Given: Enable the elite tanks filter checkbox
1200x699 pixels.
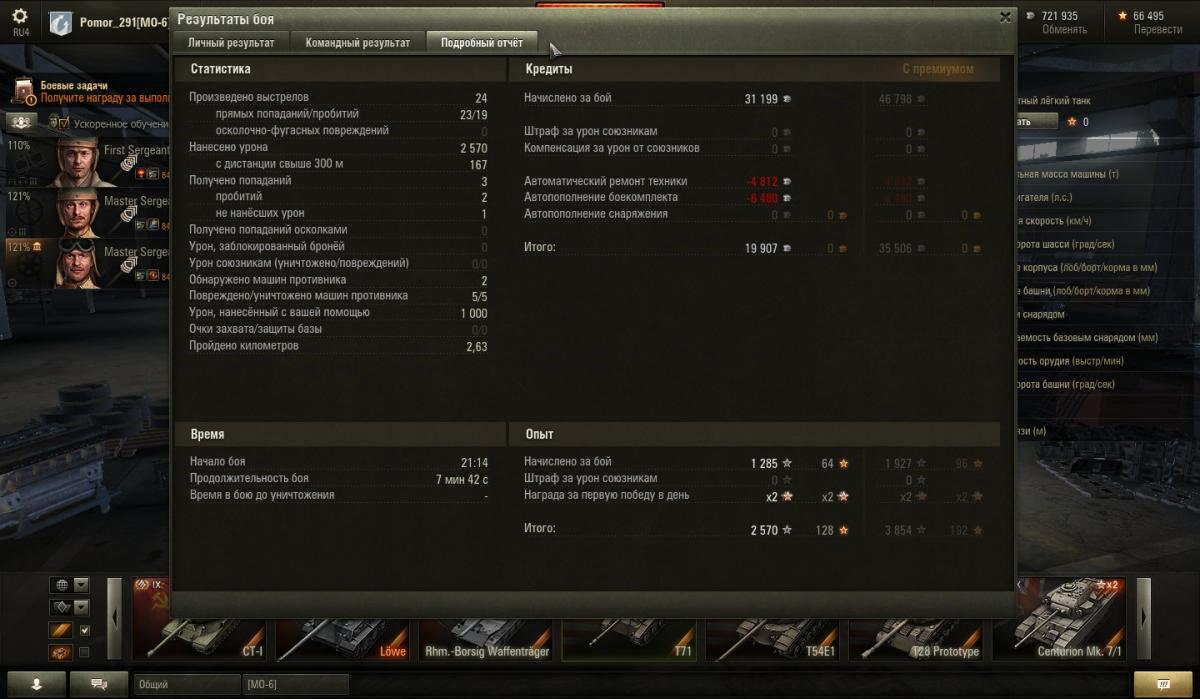Looking at the screenshot, I should 84,653.
